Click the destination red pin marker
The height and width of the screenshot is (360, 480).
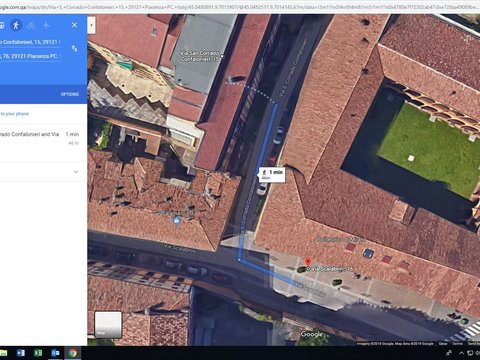click(x=308, y=262)
